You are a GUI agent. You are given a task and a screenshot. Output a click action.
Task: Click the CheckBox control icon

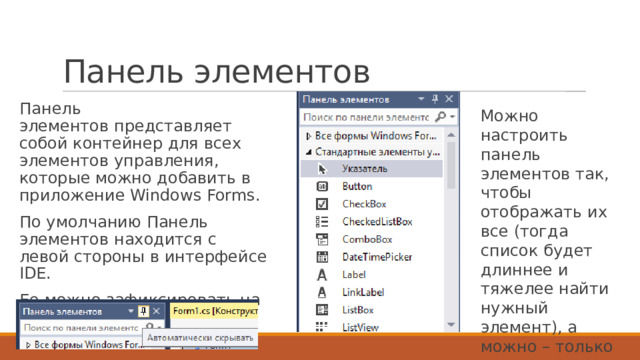coord(322,204)
